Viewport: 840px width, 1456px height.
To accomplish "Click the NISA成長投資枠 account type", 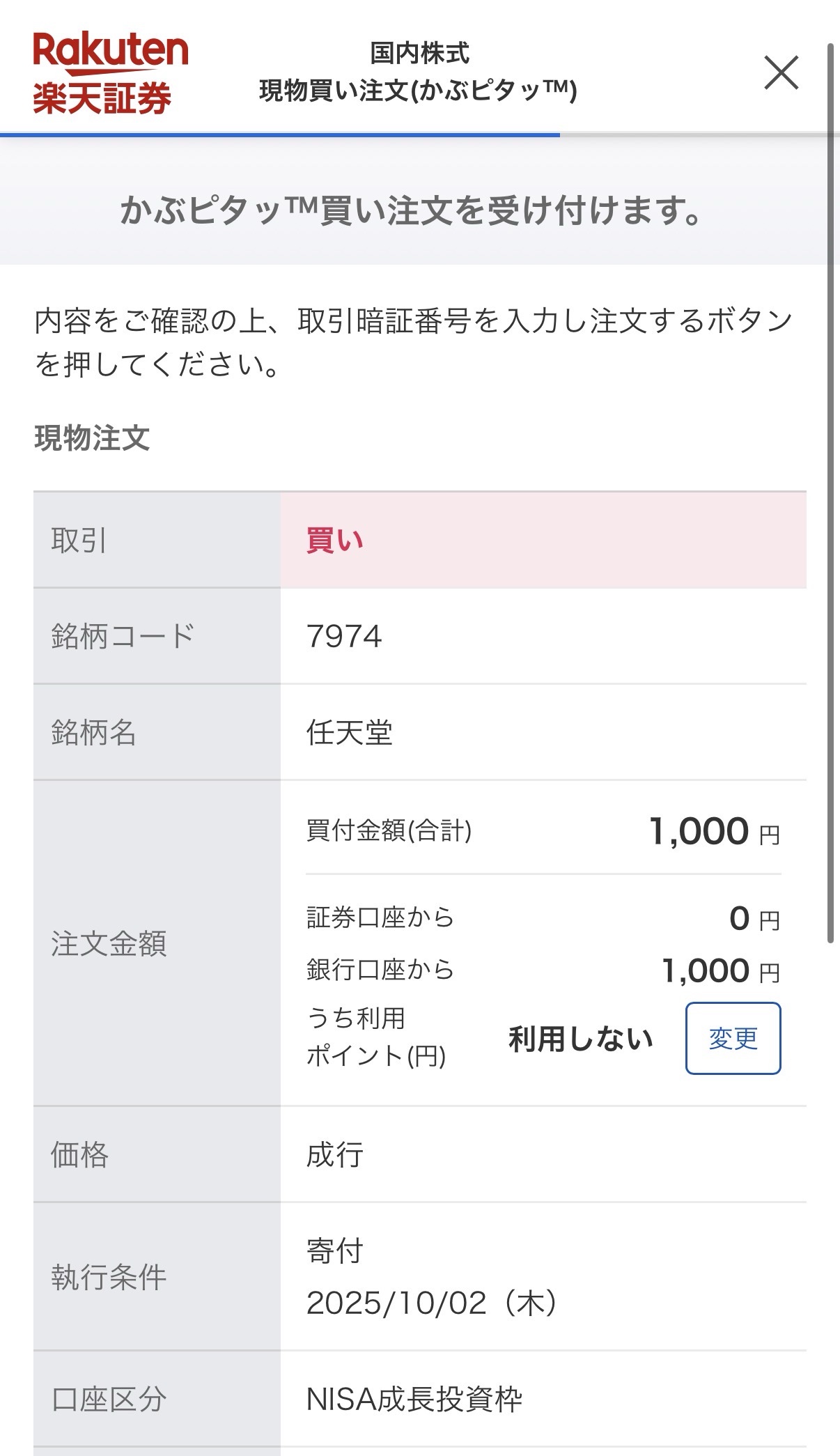I will click(x=414, y=1399).
